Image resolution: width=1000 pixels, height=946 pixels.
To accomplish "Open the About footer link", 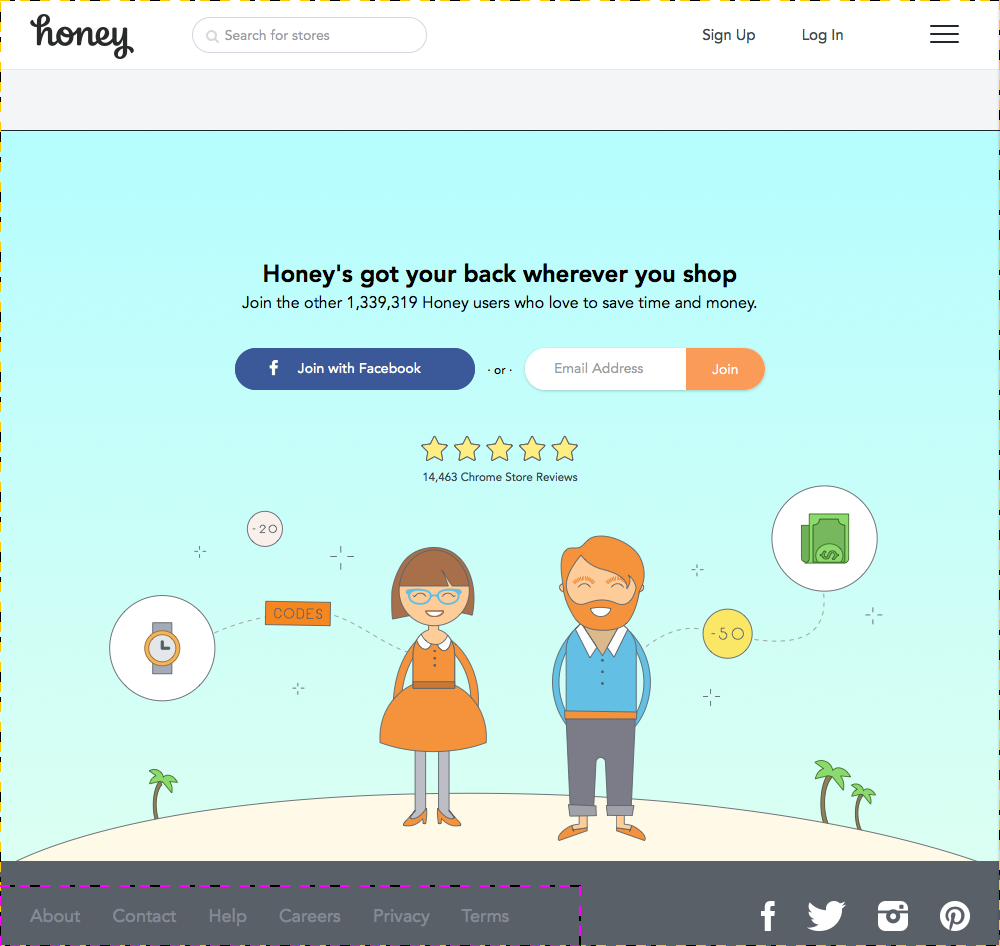I will point(55,916).
